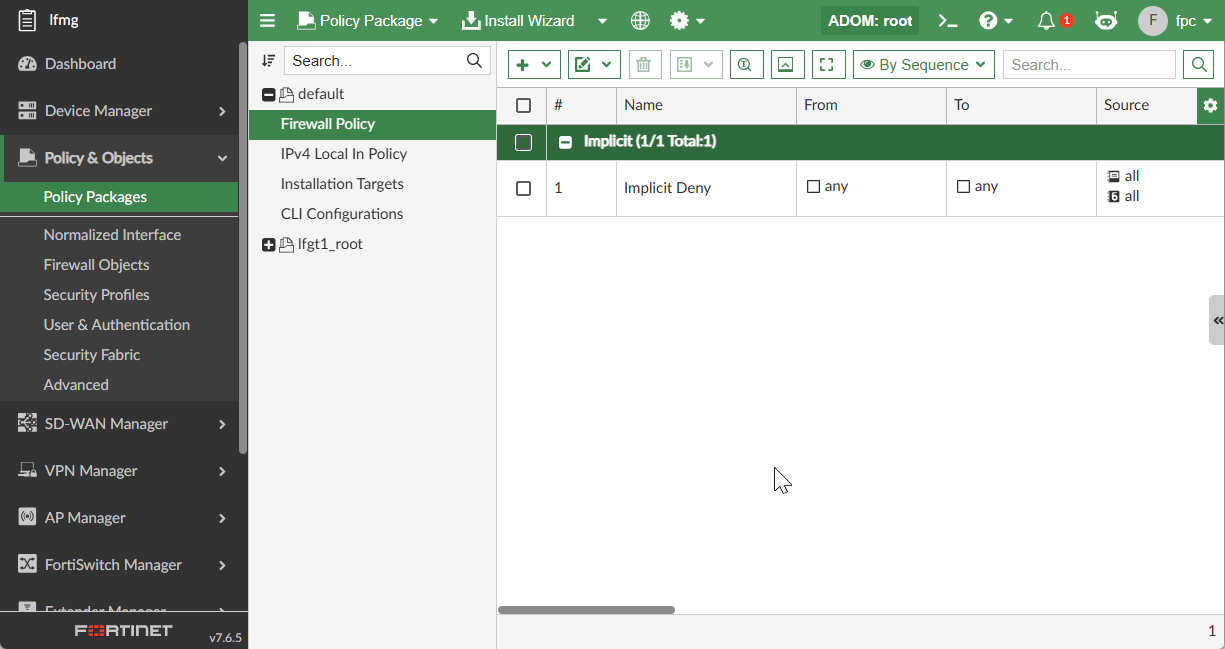Collapse the default package tree node

coord(268,94)
